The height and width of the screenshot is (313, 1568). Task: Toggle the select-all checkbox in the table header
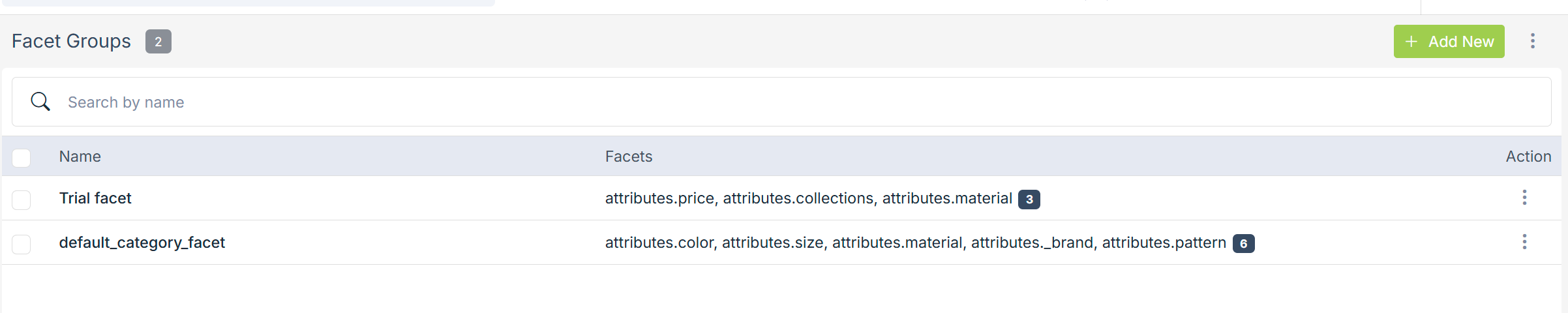(22, 158)
